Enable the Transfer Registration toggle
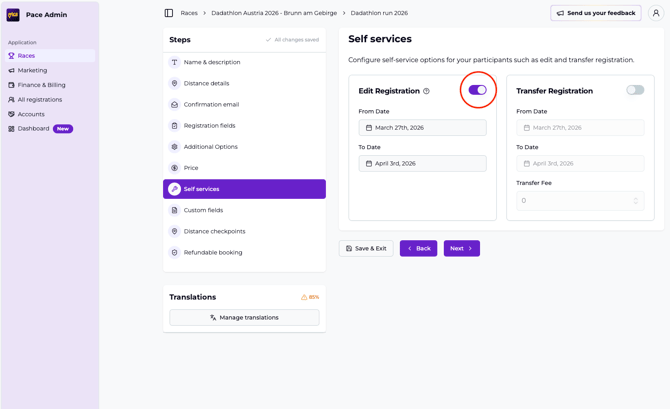670x409 pixels. coord(635,90)
